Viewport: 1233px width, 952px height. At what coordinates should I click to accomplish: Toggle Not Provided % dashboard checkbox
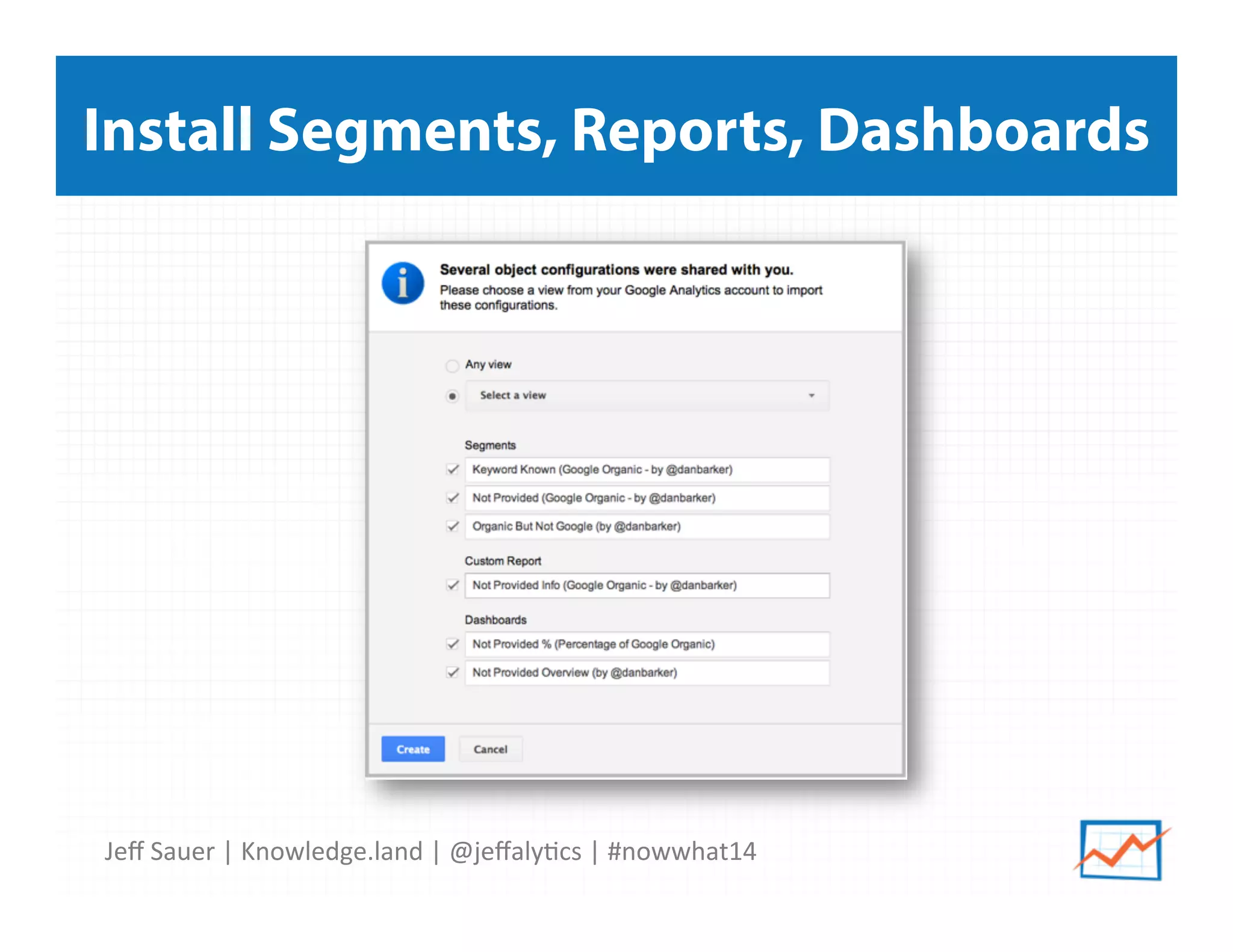pos(453,644)
